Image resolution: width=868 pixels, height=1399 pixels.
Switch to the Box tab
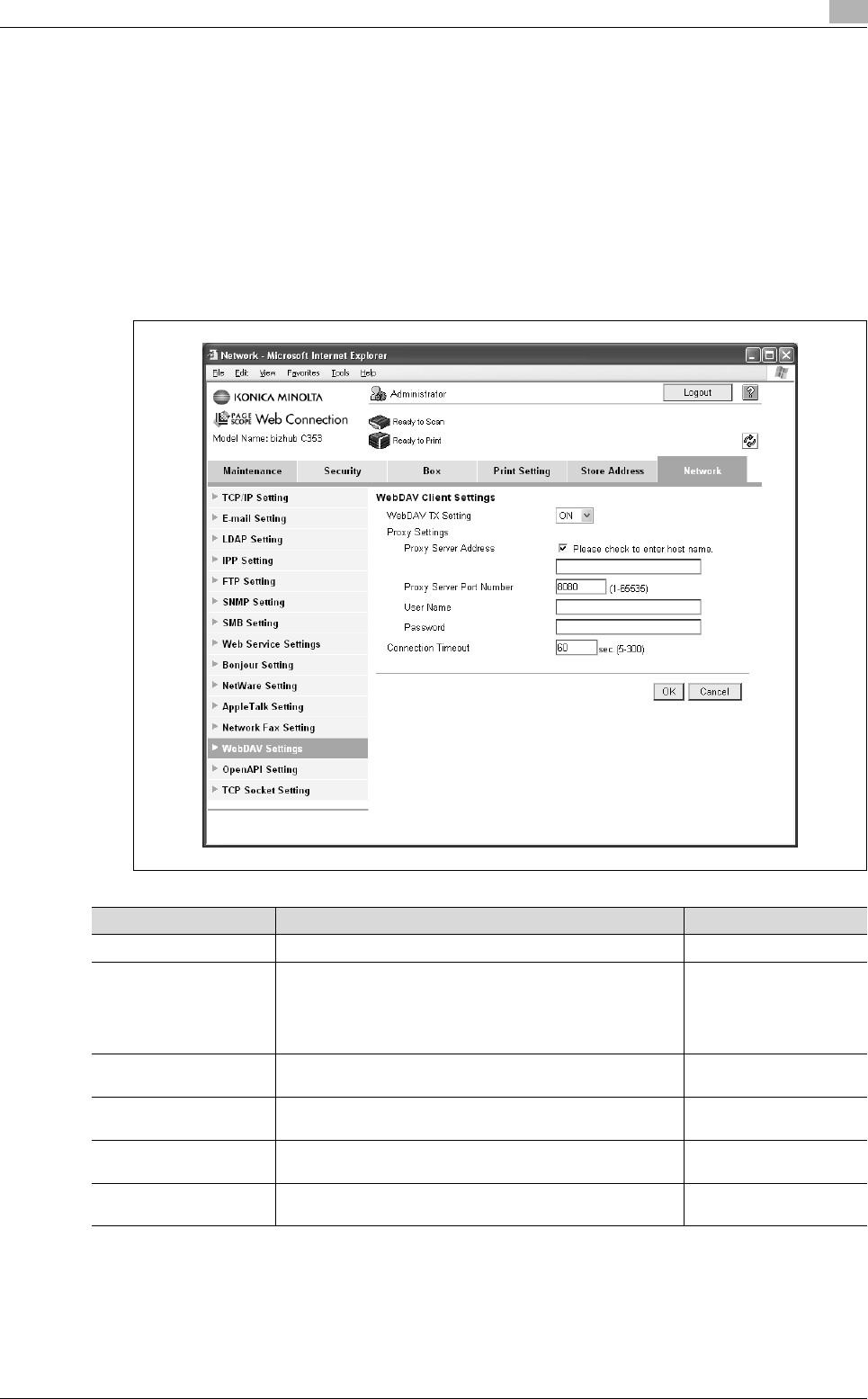coord(432,471)
